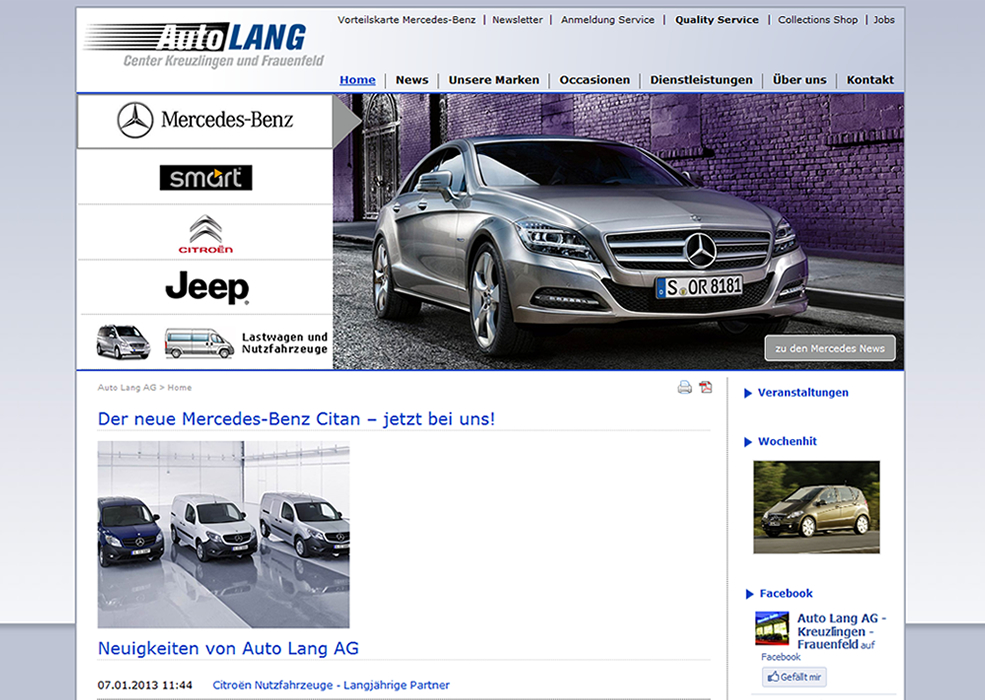Open the Citan vans article image
This screenshot has height=700, width=985.
click(x=223, y=534)
